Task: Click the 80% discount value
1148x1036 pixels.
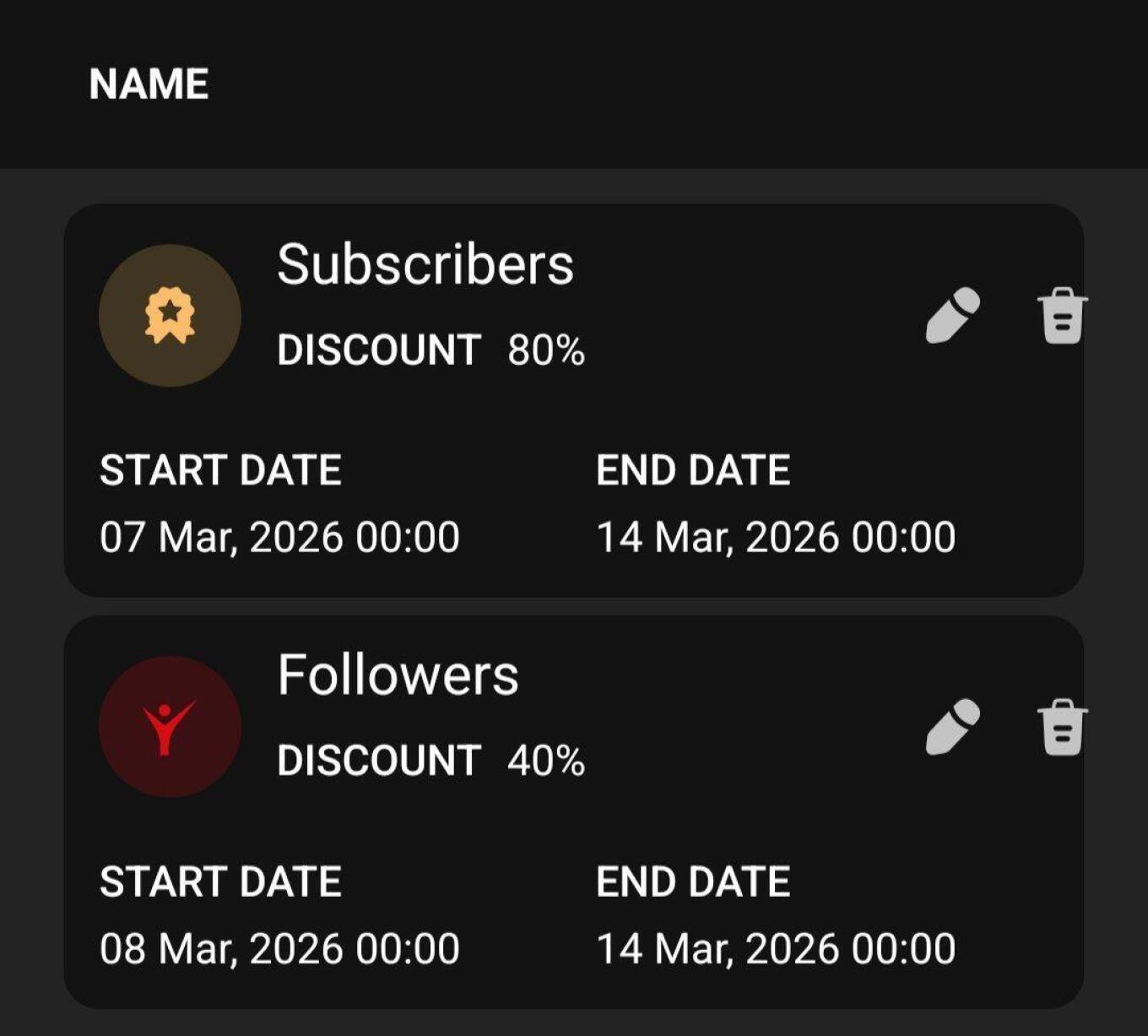Action: pos(546,350)
